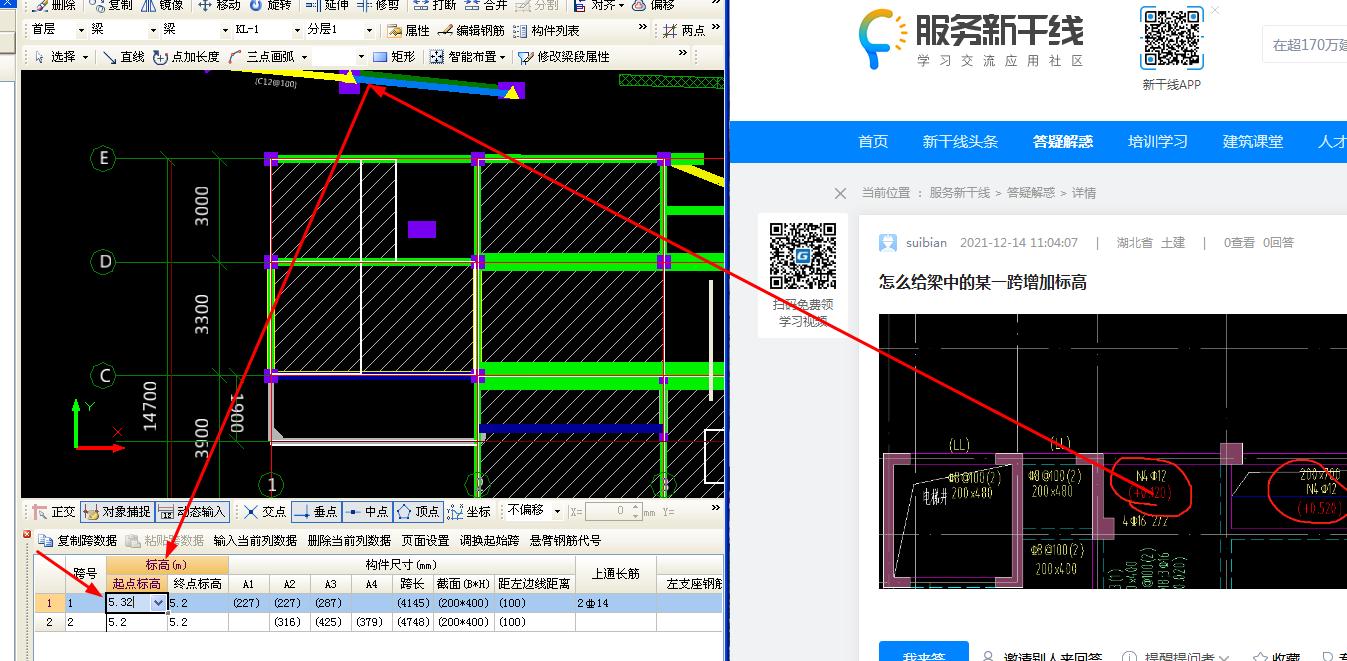This screenshot has height=661, width=1347.
Task: Click the 合并 (merge) tool
Action: (485, 5)
